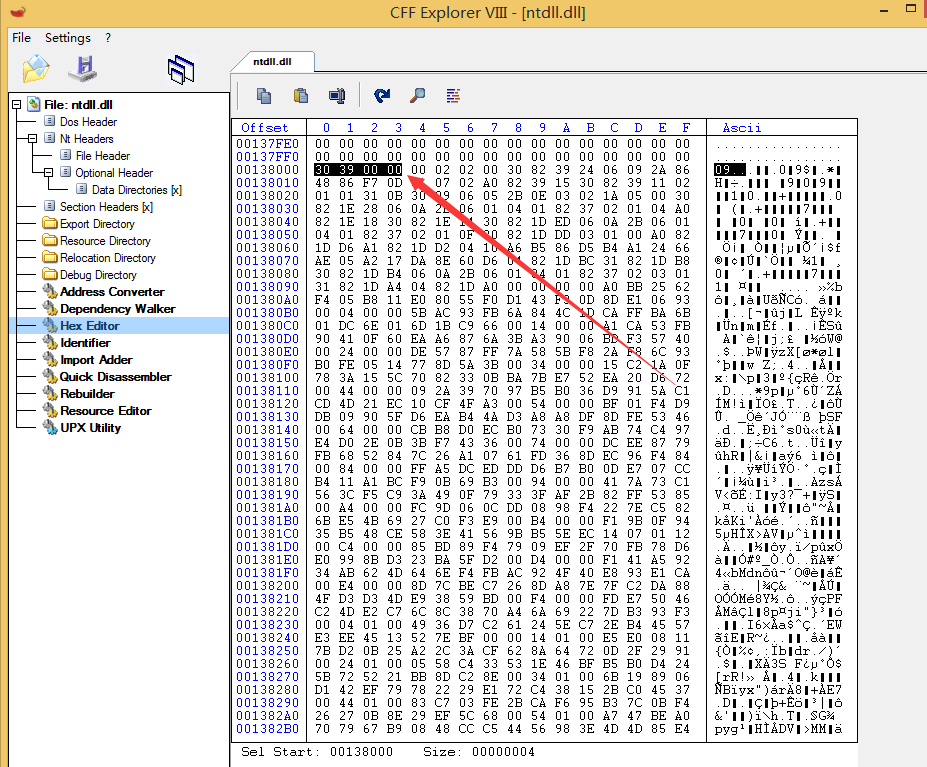
Task: Open the ? help menu
Action: (x=108, y=37)
